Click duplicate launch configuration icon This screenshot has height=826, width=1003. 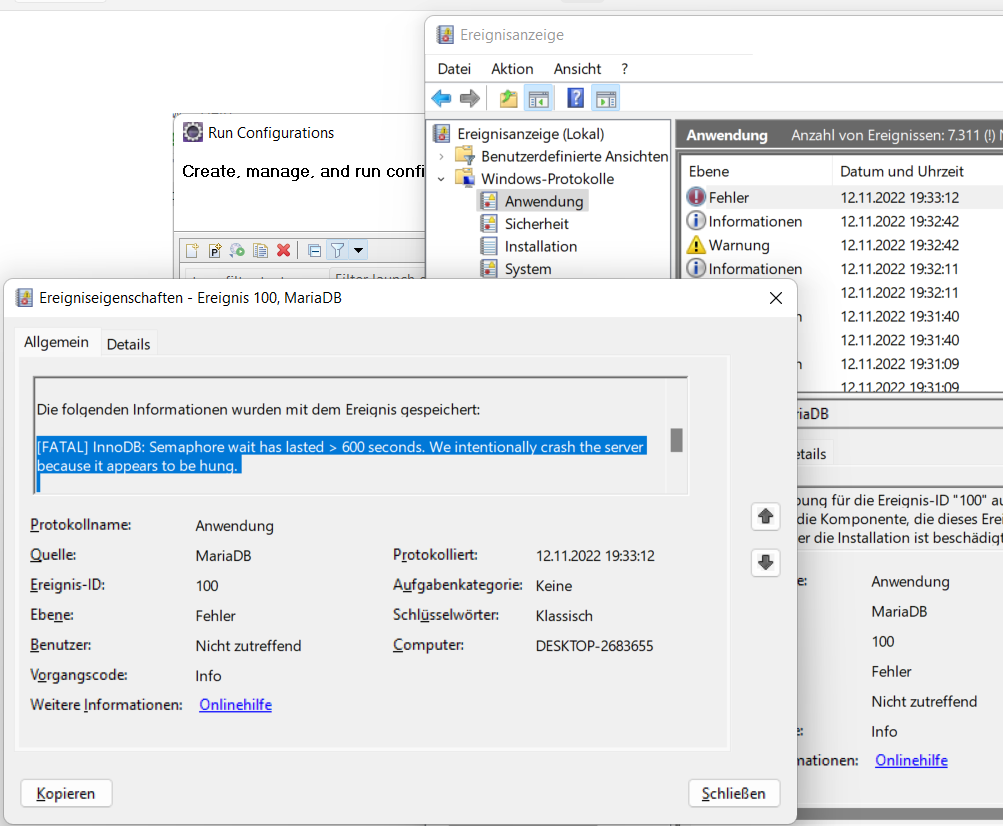tap(260, 250)
